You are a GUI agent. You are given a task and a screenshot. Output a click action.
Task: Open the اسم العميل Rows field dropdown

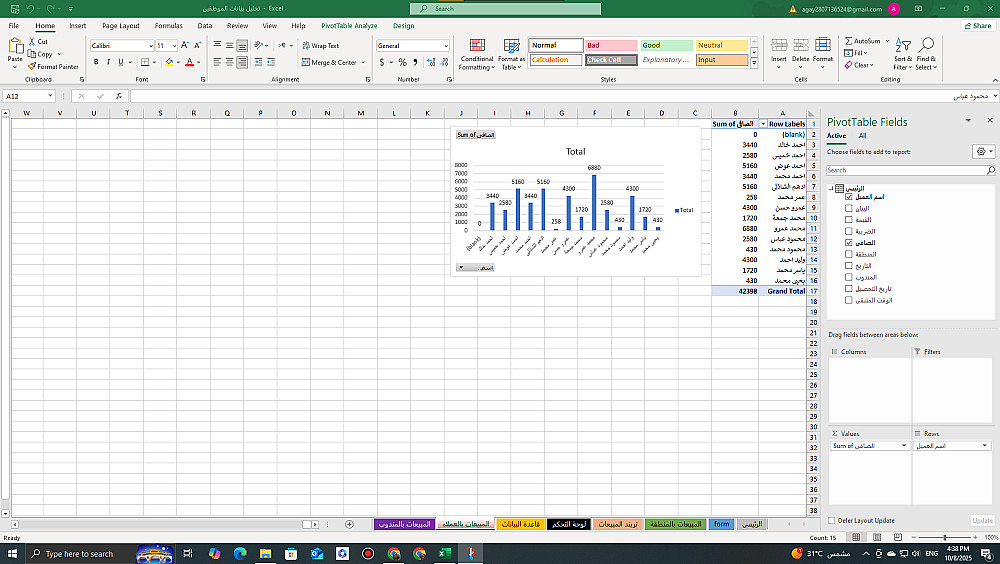click(x=985, y=445)
